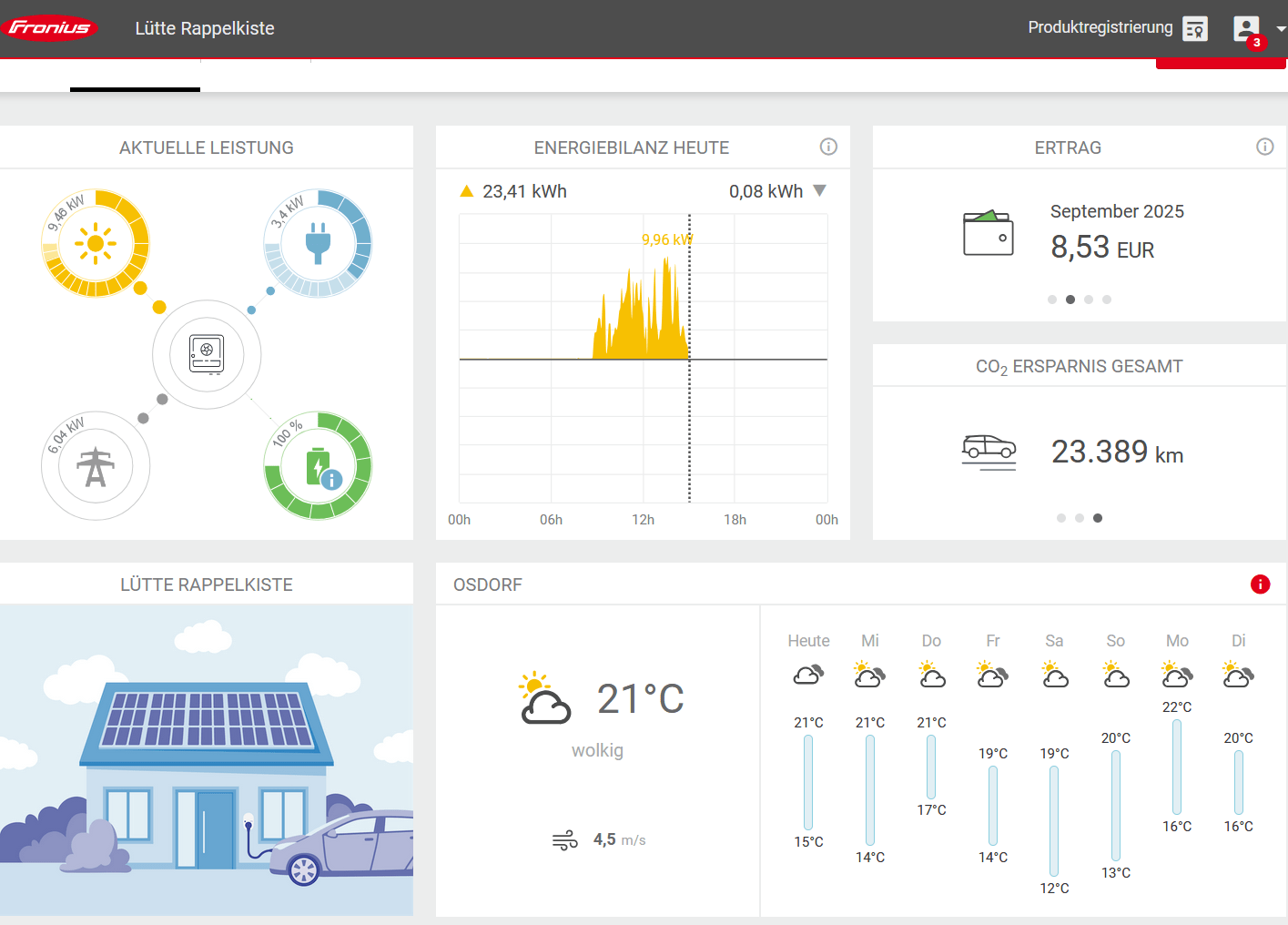Image resolution: width=1288 pixels, height=925 pixels.
Task: Click the Fronius logo
Action: pos(50,28)
